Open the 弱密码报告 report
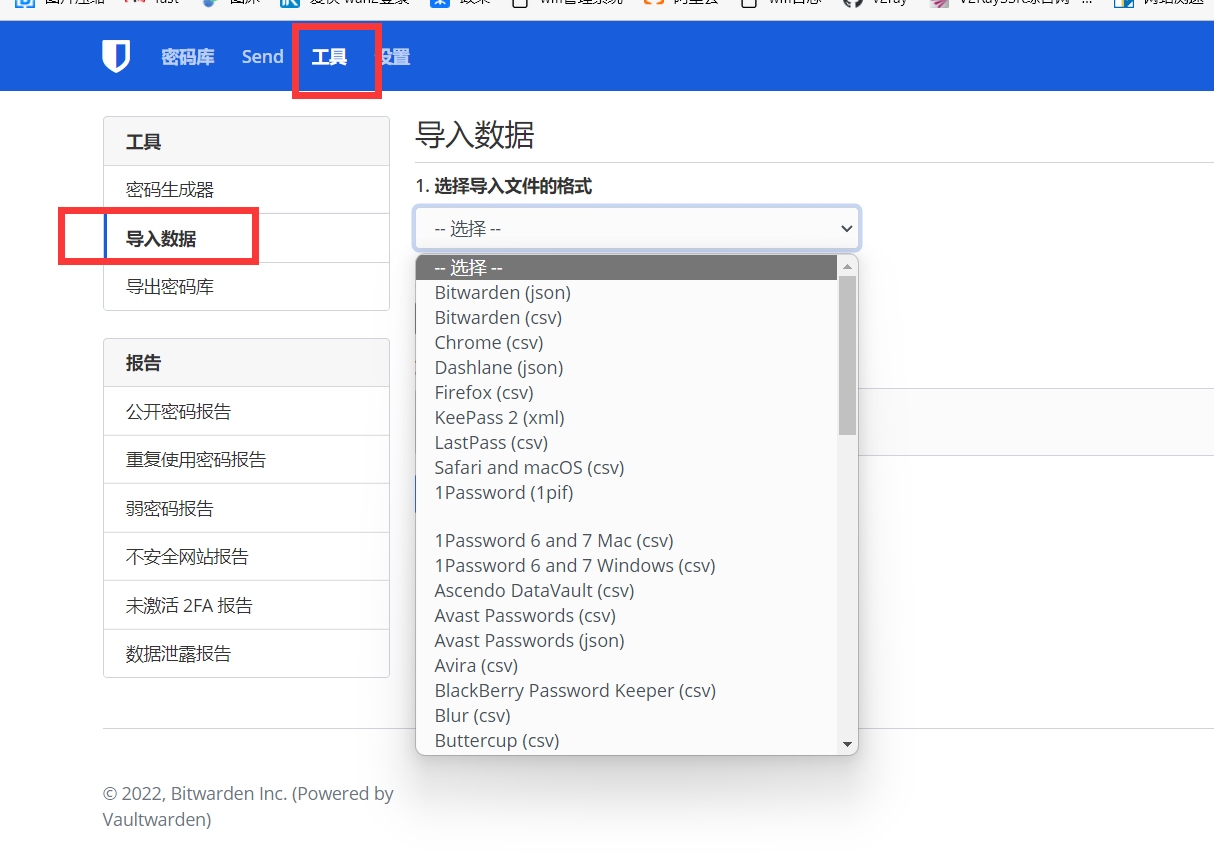The height and width of the screenshot is (867, 1214). (246, 508)
